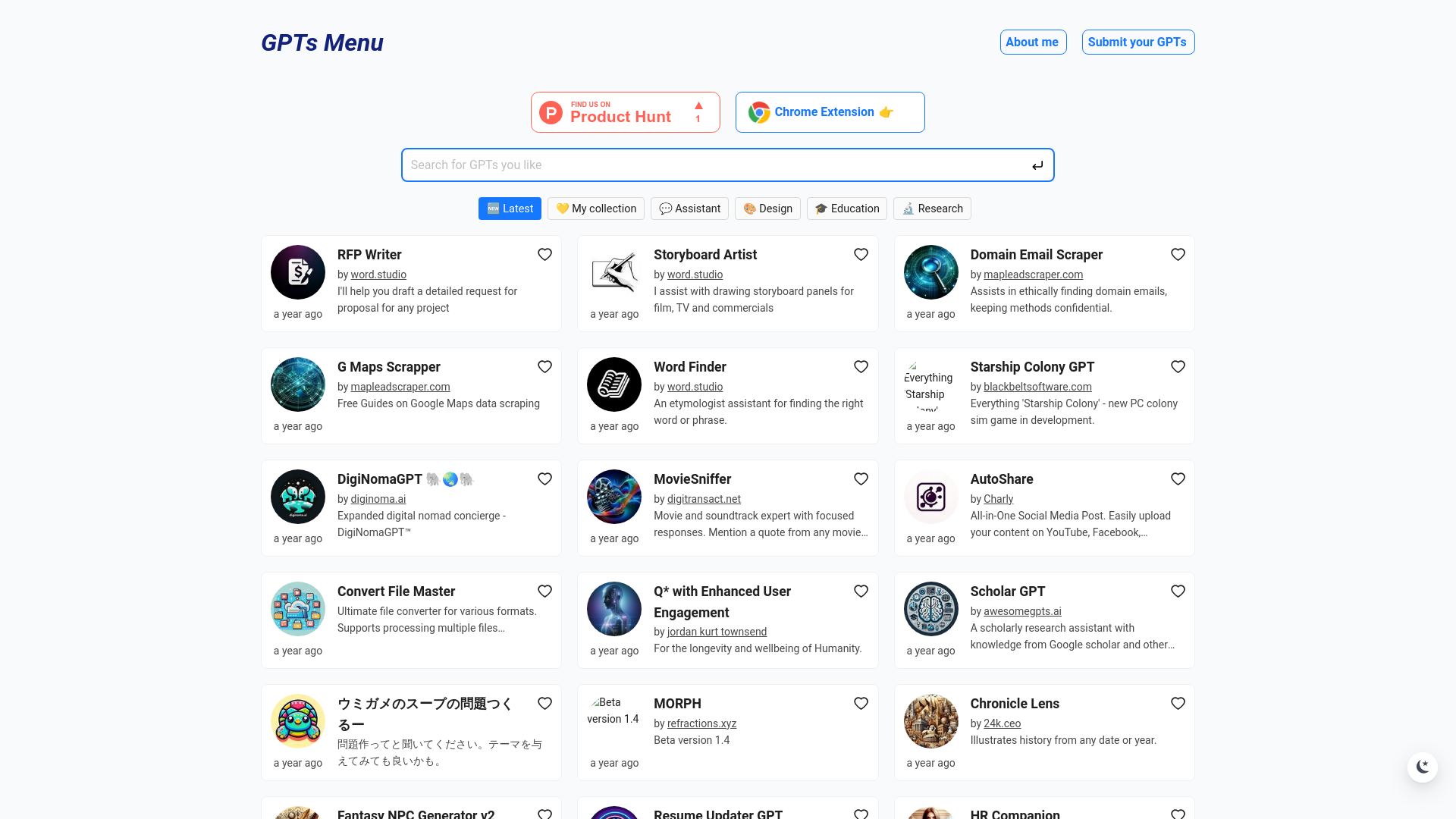Select the Research category filter
This screenshot has width=1456, height=819.
(932, 209)
